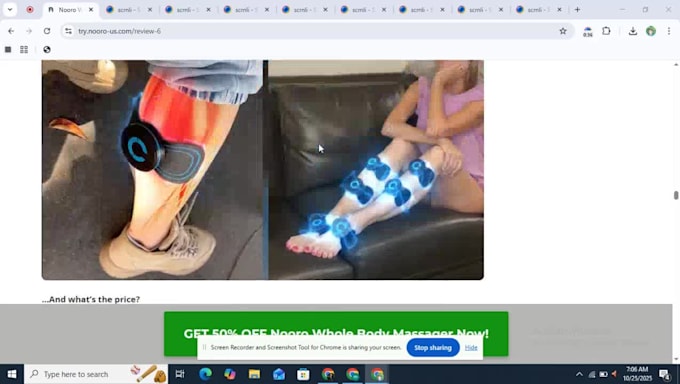Image resolution: width=680 pixels, height=384 pixels.
Task: Click the black square bookmark icon
Action: tap(8, 49)
